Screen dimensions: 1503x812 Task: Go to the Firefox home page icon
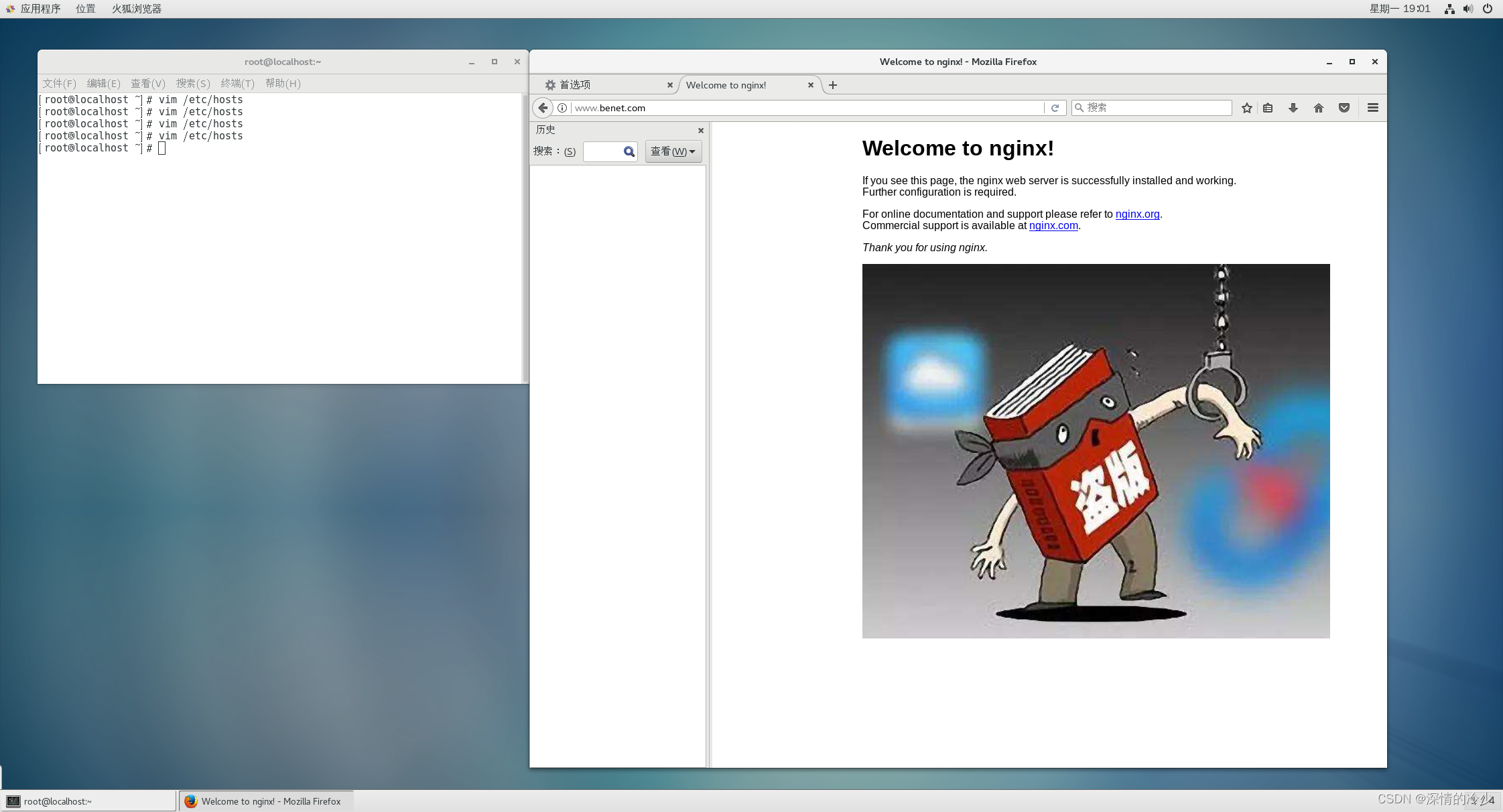(x=1319, y=108)
